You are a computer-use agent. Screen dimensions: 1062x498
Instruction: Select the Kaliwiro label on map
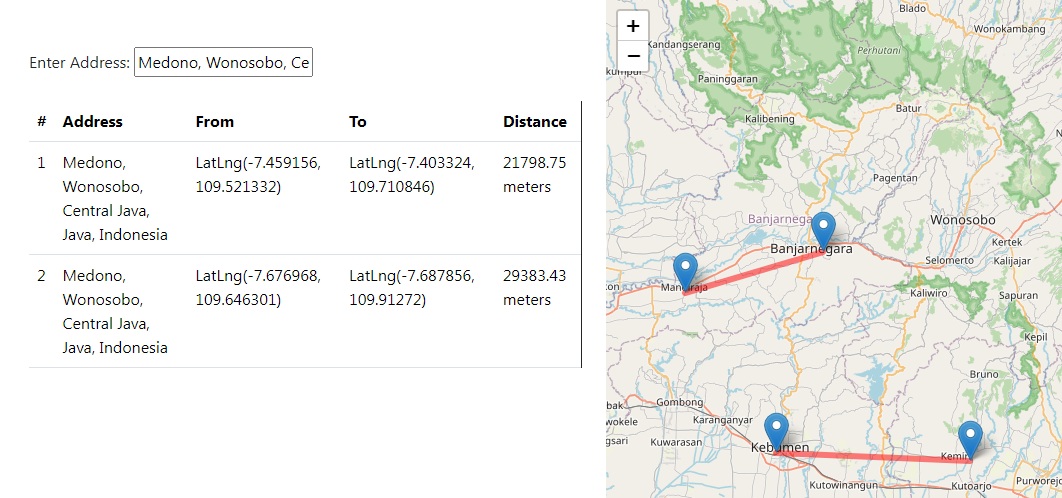[x=930, y=295]
